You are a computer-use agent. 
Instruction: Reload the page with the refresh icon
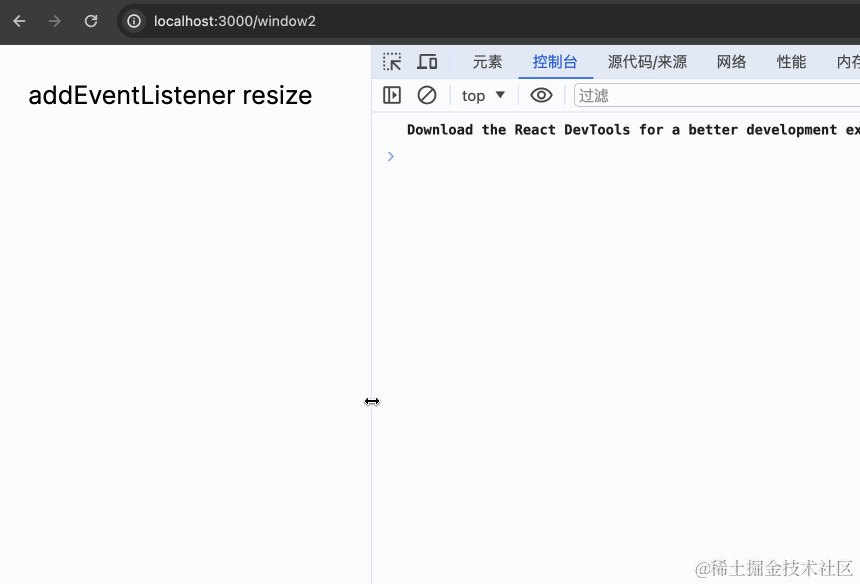click(91, 21)
